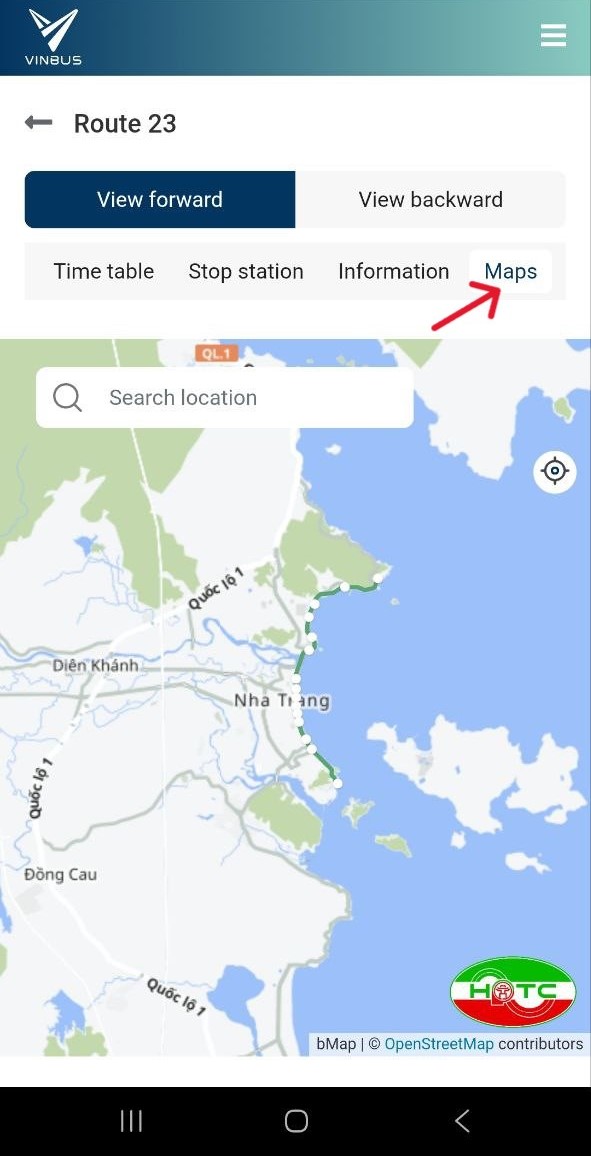Go back using the left arrow

point(38,122)
